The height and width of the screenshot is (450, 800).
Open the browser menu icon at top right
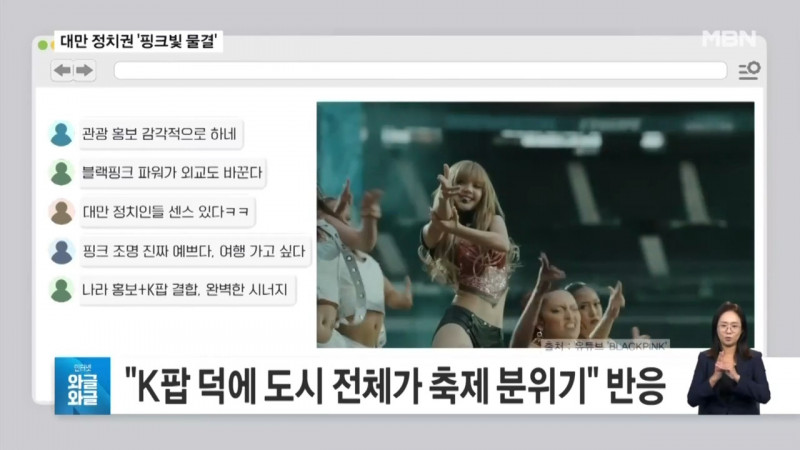(748, 70)
